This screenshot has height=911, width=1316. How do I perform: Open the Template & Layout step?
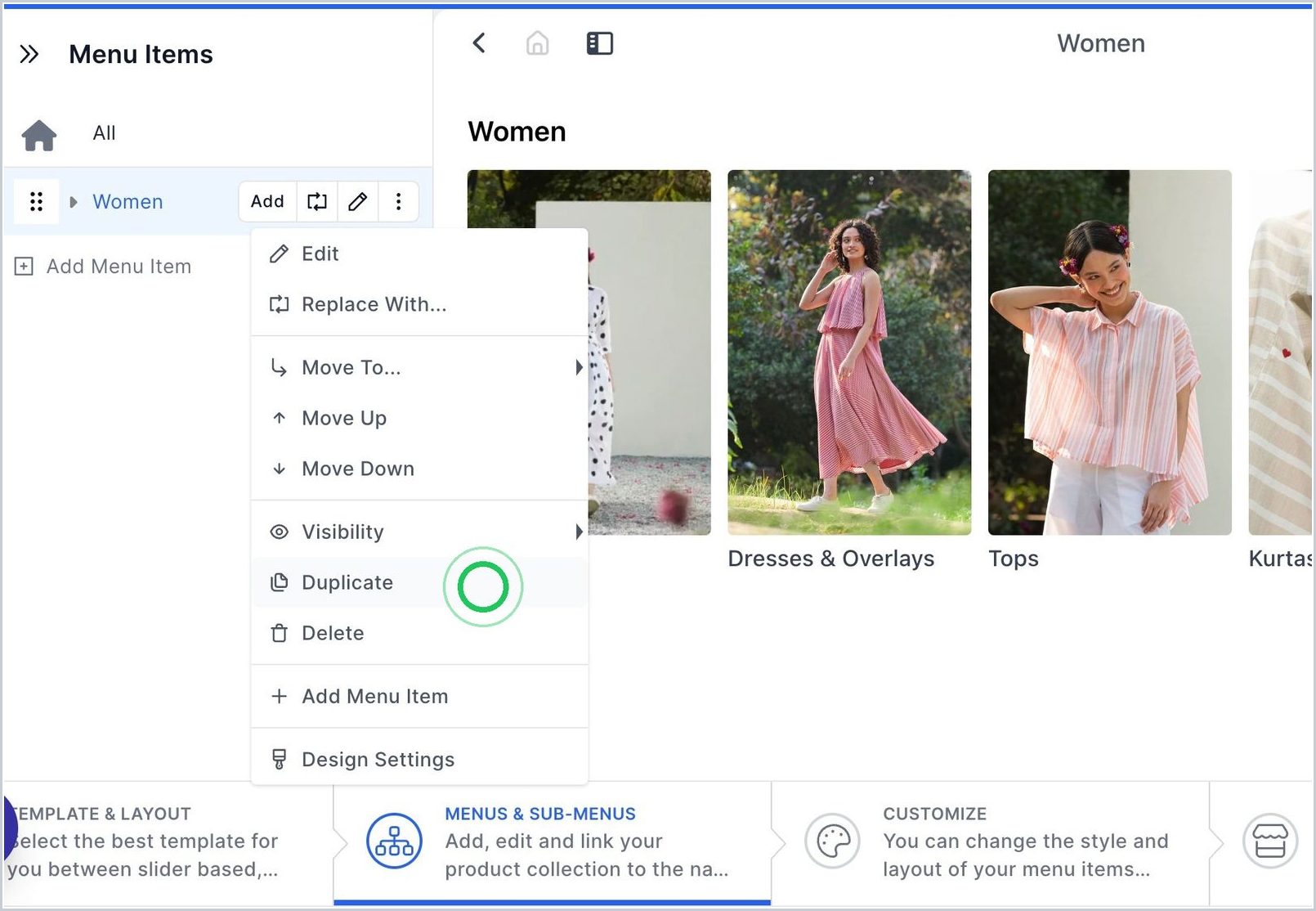[x=167, y=841]
